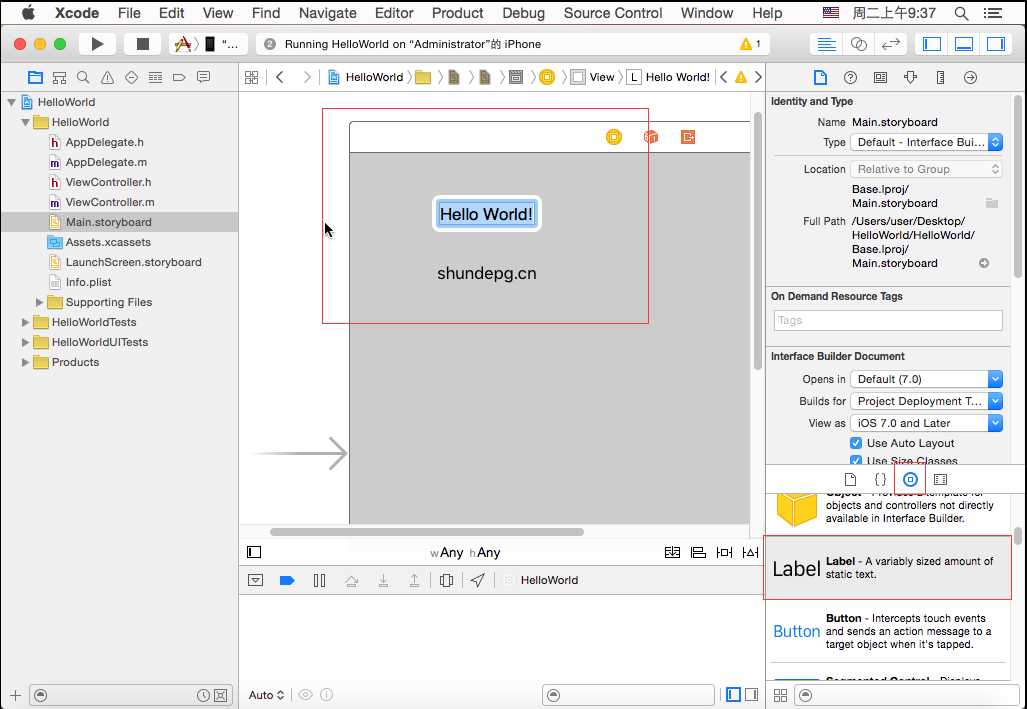Open the Code Snippet library

click(x=880, y=479)
